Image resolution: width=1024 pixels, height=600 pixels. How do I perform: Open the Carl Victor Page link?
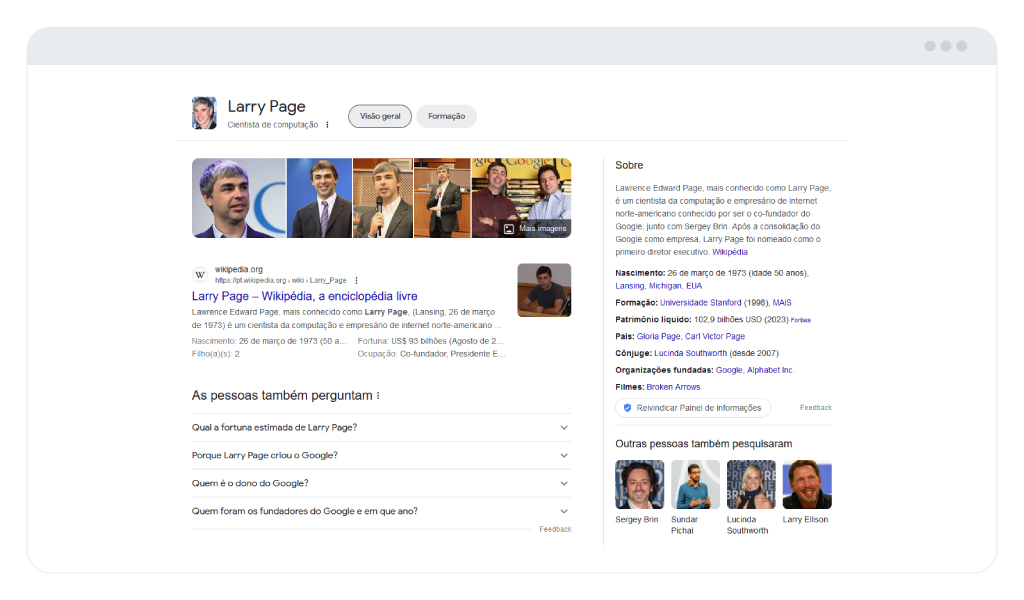tap(715, 337)
